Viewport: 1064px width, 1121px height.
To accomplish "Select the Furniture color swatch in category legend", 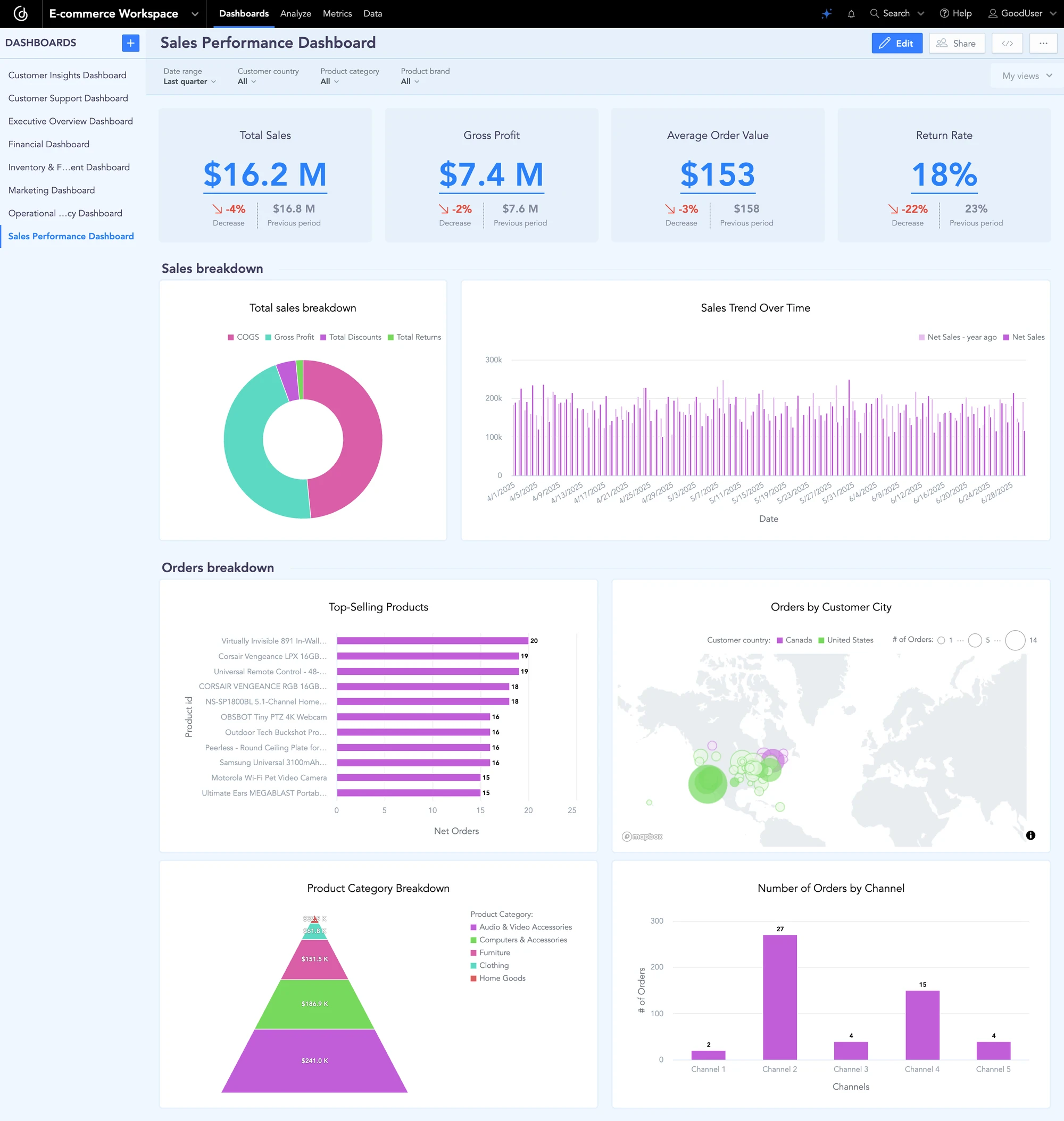I will tap(473, 952).
